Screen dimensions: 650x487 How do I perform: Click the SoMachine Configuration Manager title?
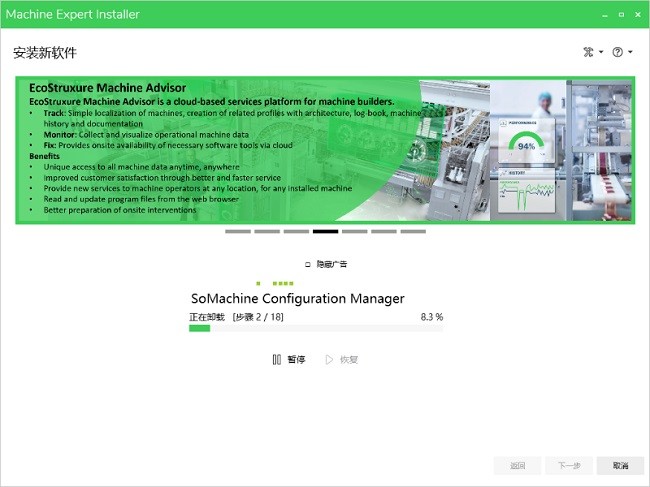pos(298,298)
